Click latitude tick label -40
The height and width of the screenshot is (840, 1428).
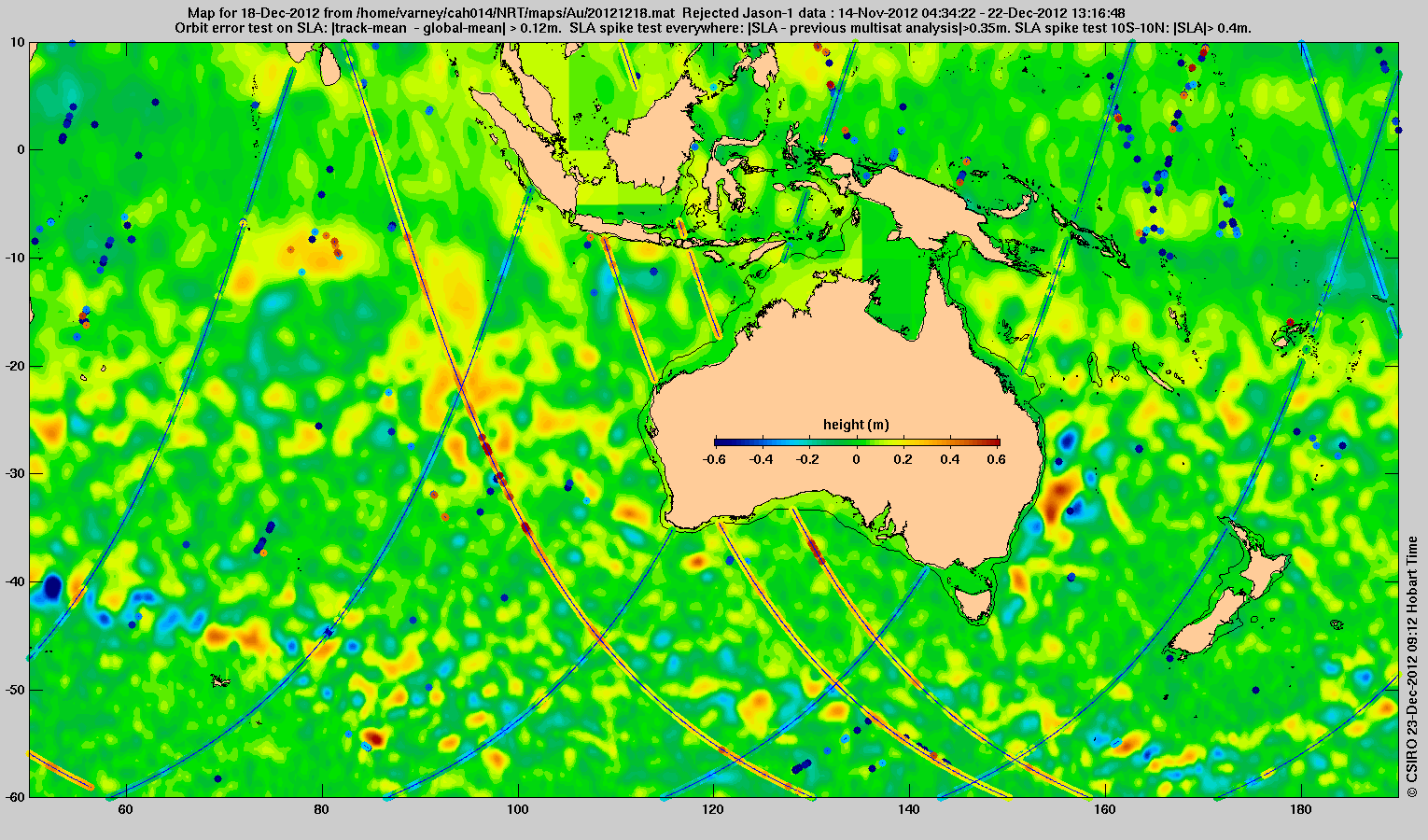tap(16, 581)
